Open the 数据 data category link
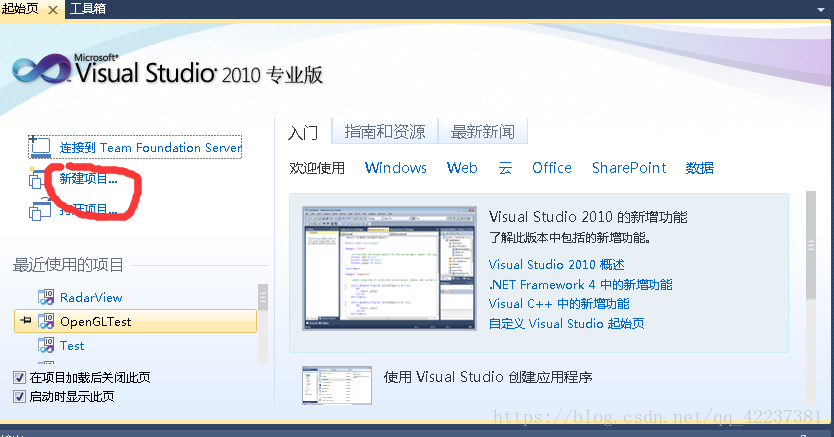834x437 pixels. coord(699,168)
